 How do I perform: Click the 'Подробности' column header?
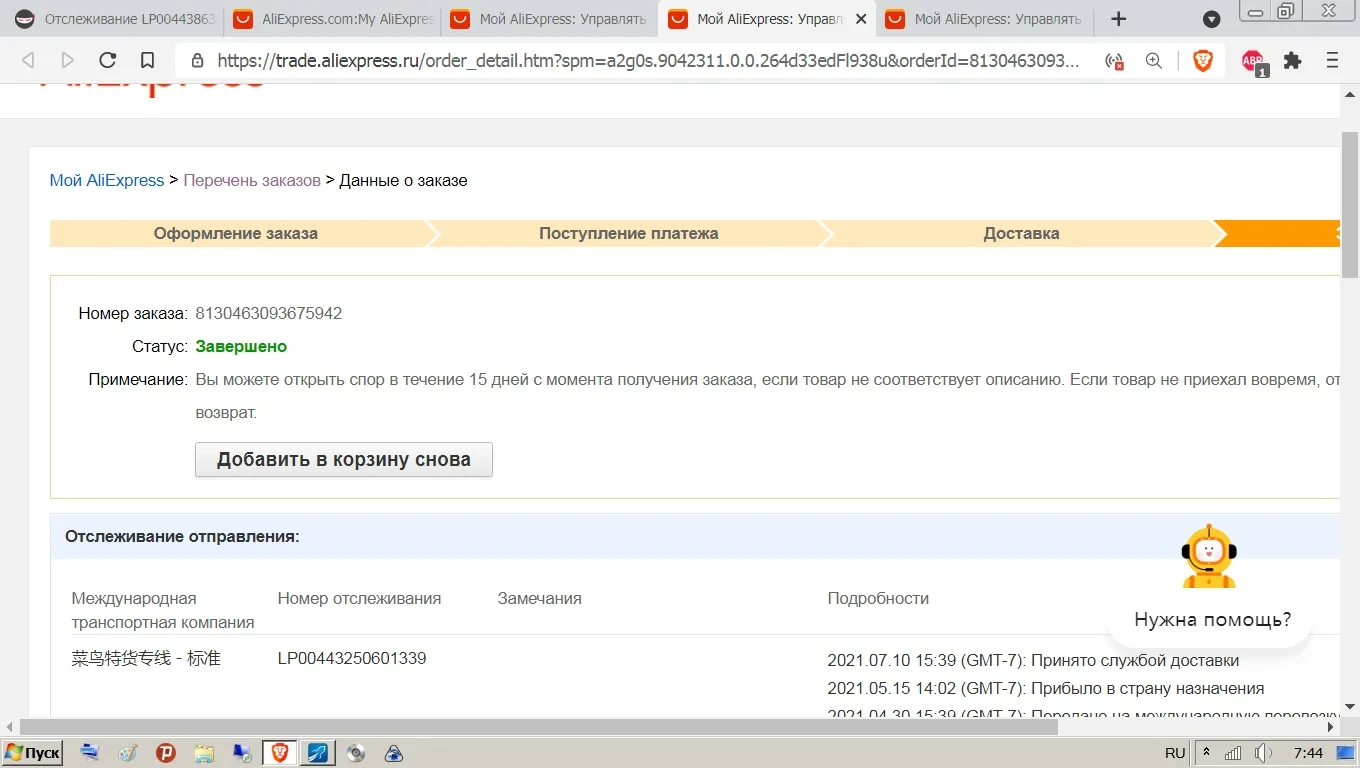point(878,599)
